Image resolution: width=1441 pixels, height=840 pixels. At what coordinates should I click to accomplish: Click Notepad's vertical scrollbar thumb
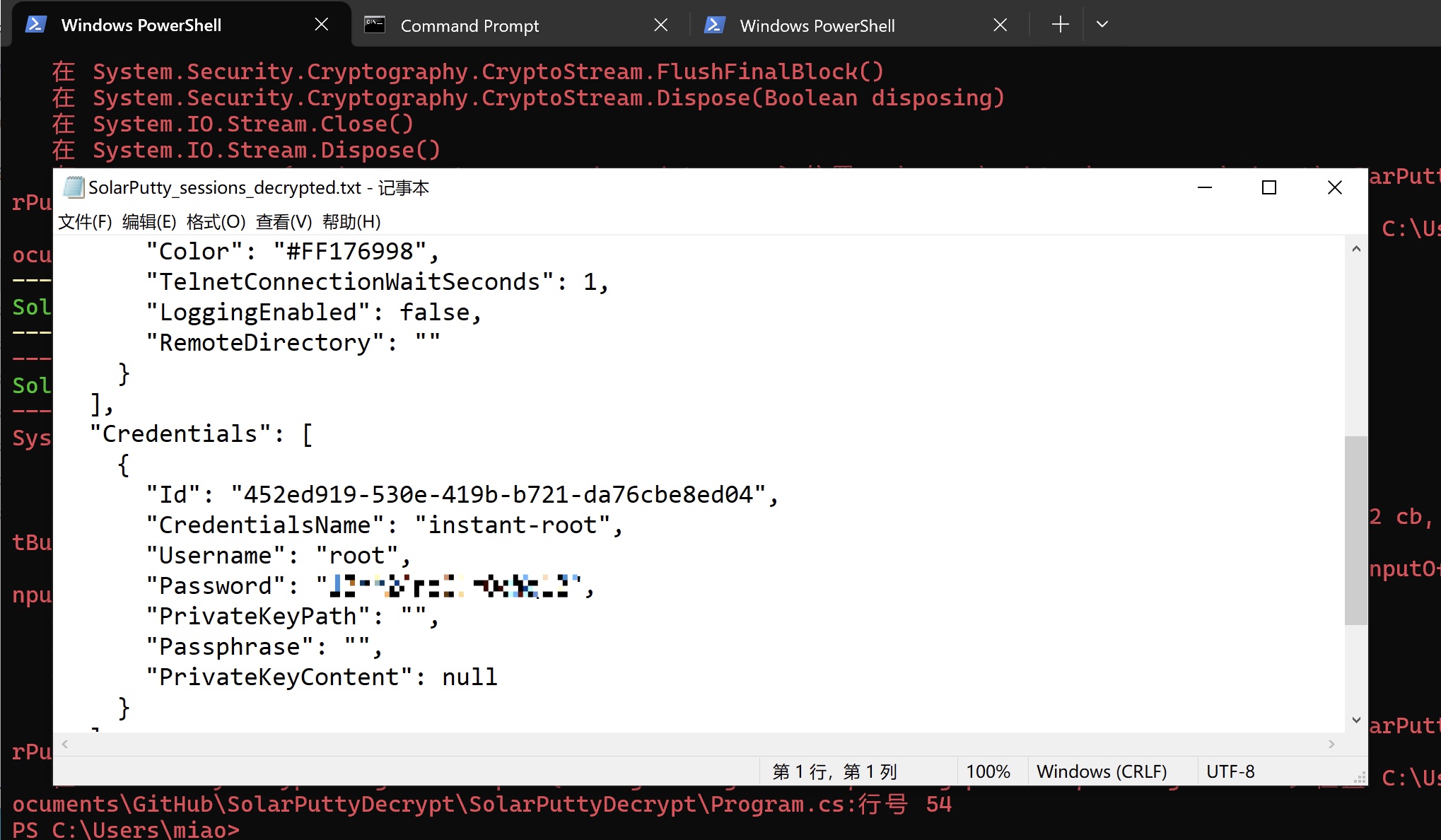[1355, 530]
